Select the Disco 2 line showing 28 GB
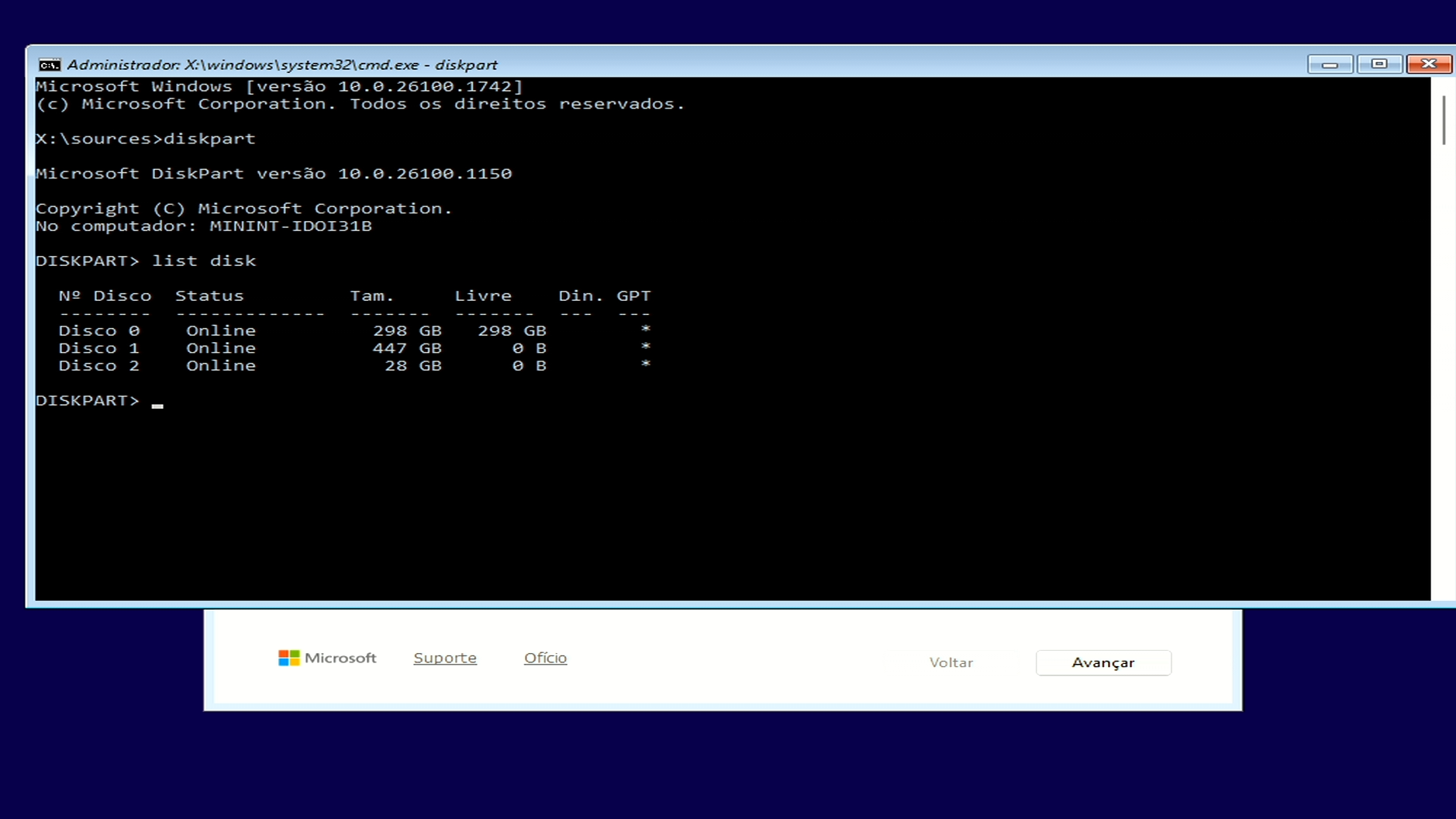Viewport: 1456px width, 819px height. point(99,365)
